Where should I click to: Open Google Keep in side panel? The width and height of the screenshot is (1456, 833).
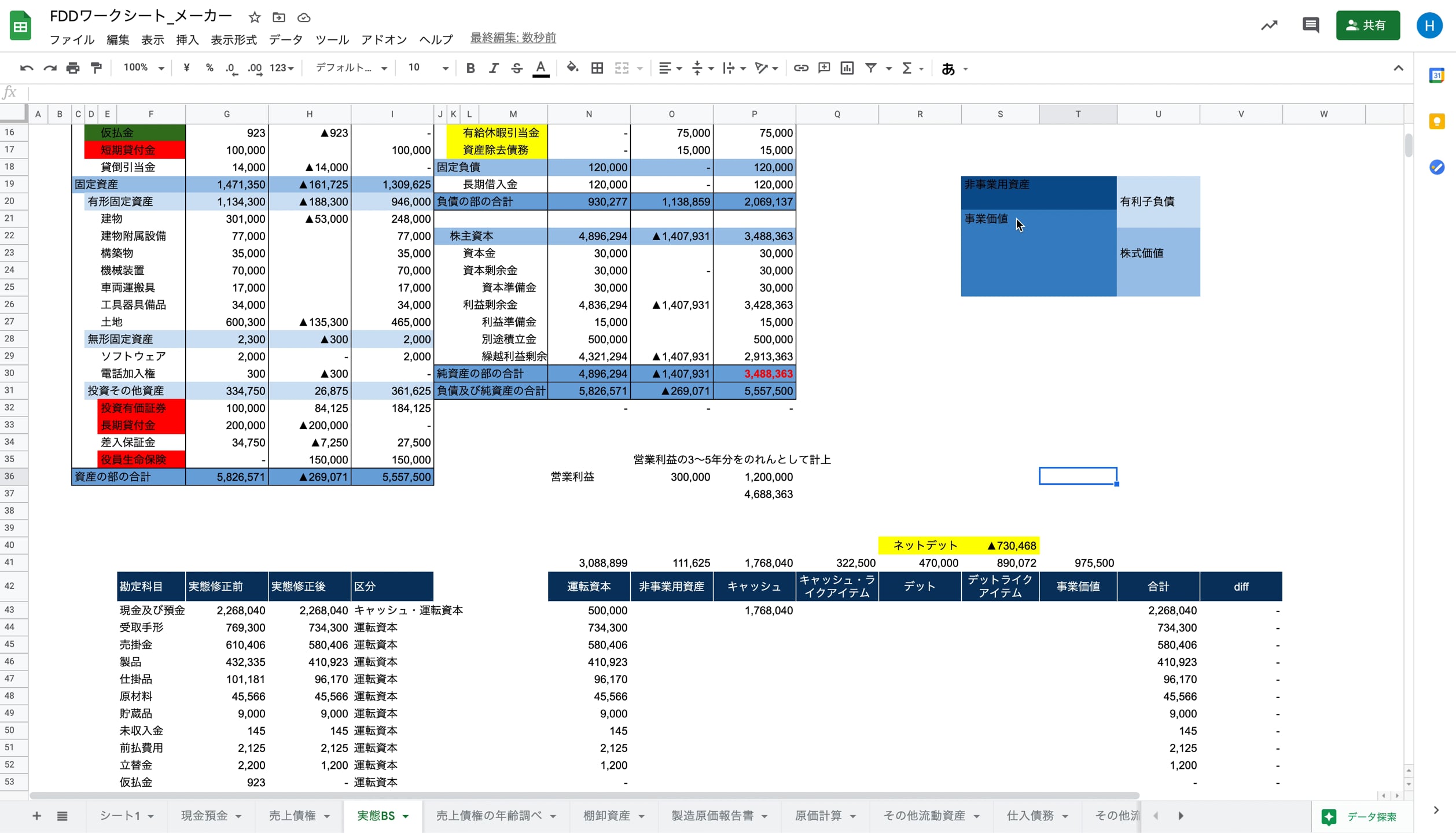point(1436,121)
